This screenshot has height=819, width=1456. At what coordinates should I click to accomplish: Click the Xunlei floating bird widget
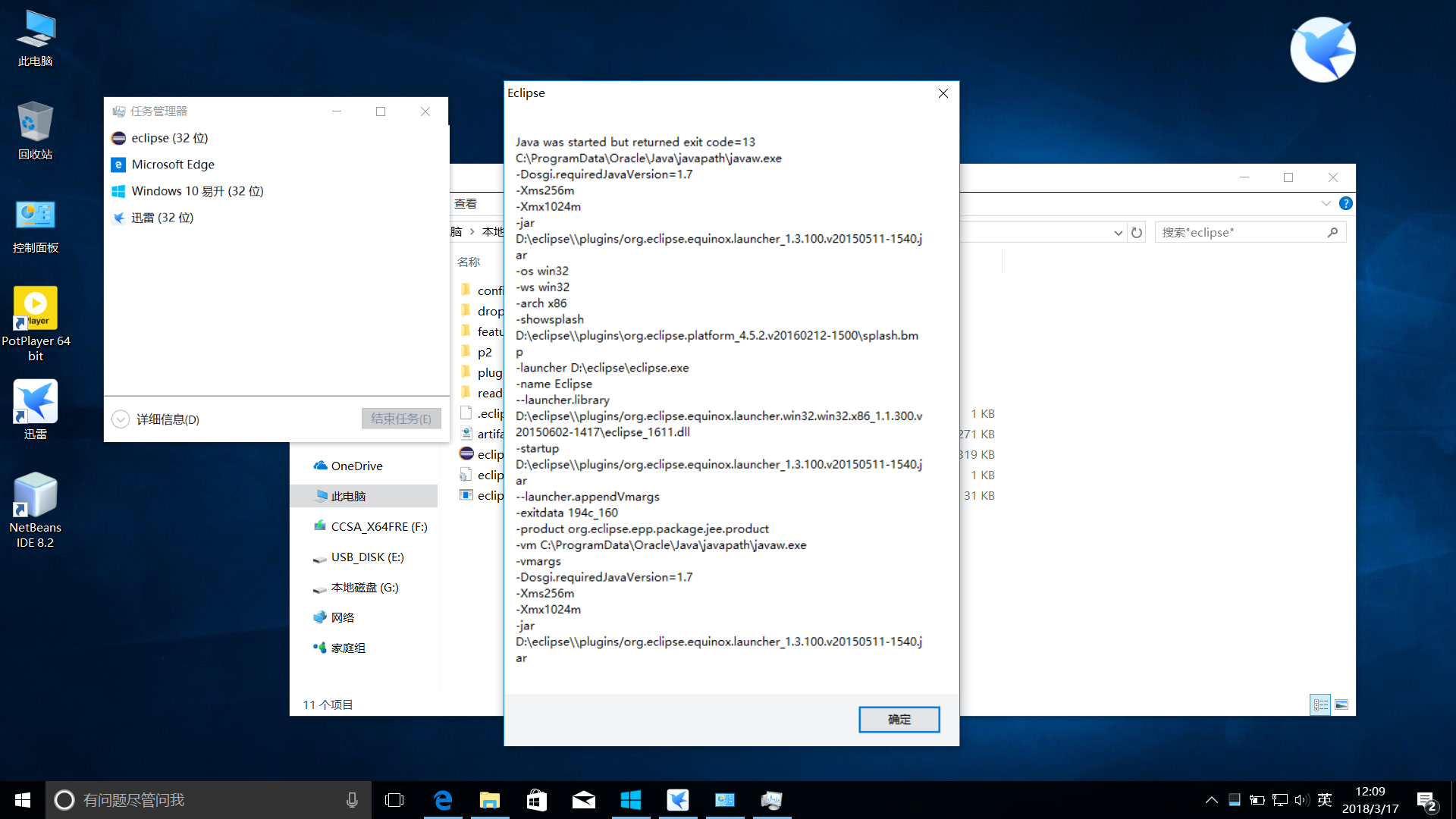pos(1323,50)
